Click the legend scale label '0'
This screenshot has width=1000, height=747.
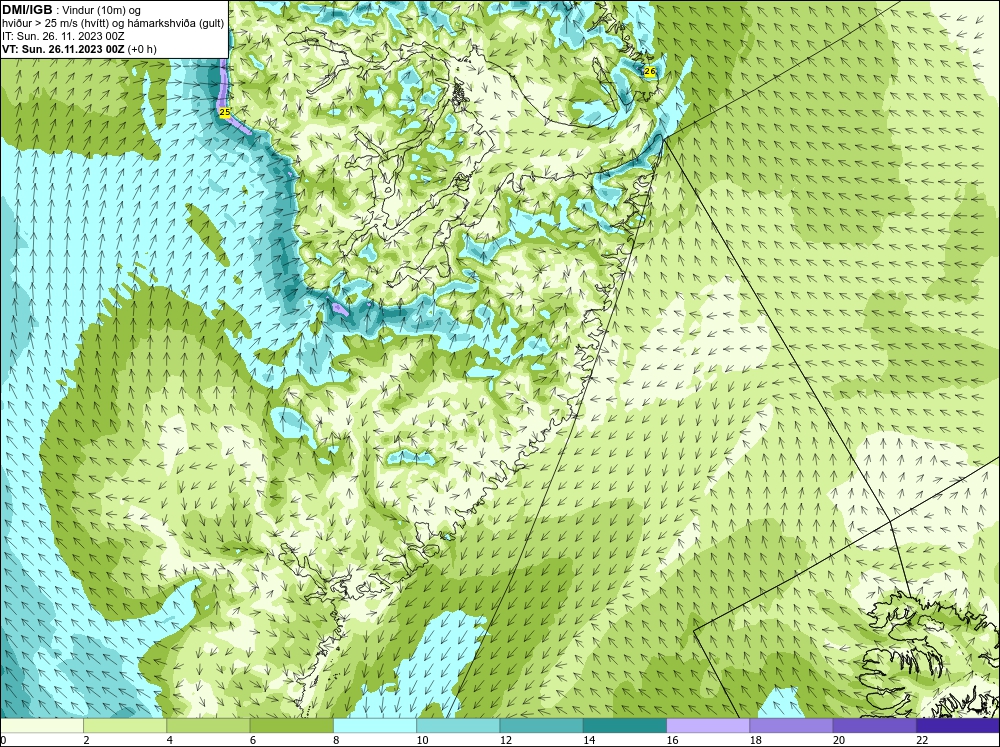(x=3, y=740)
